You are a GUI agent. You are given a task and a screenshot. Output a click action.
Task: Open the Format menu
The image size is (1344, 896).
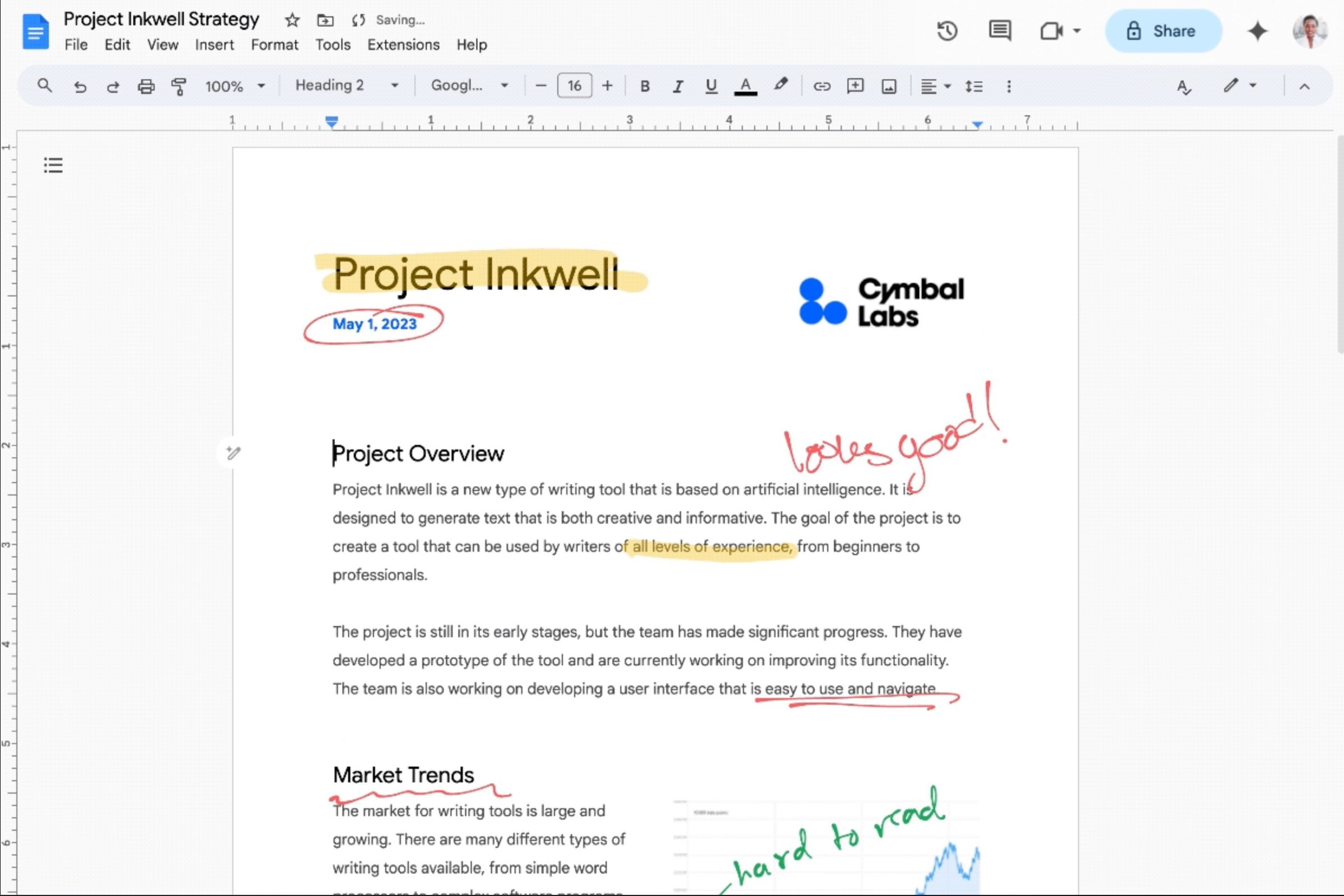point(274,45)
